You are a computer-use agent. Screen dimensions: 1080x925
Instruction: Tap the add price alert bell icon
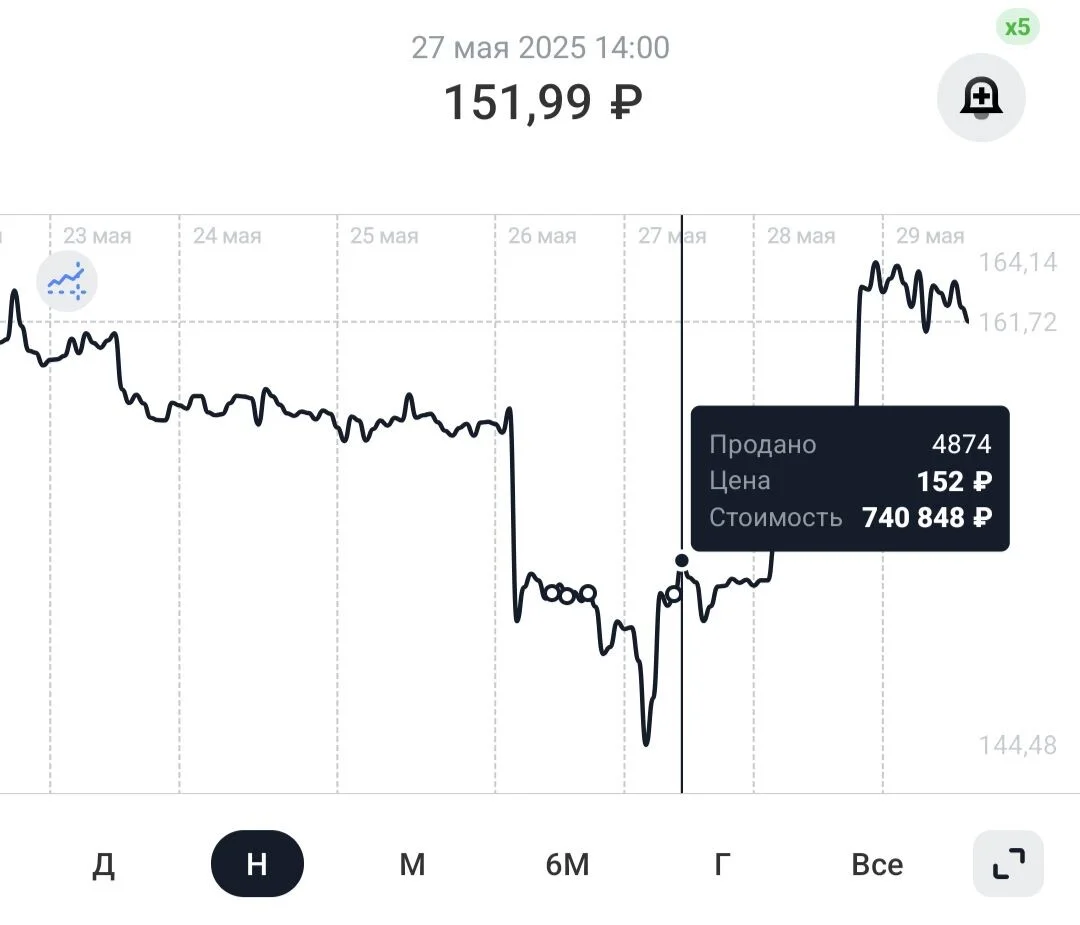pyautogui.click(x=981, y=97)
